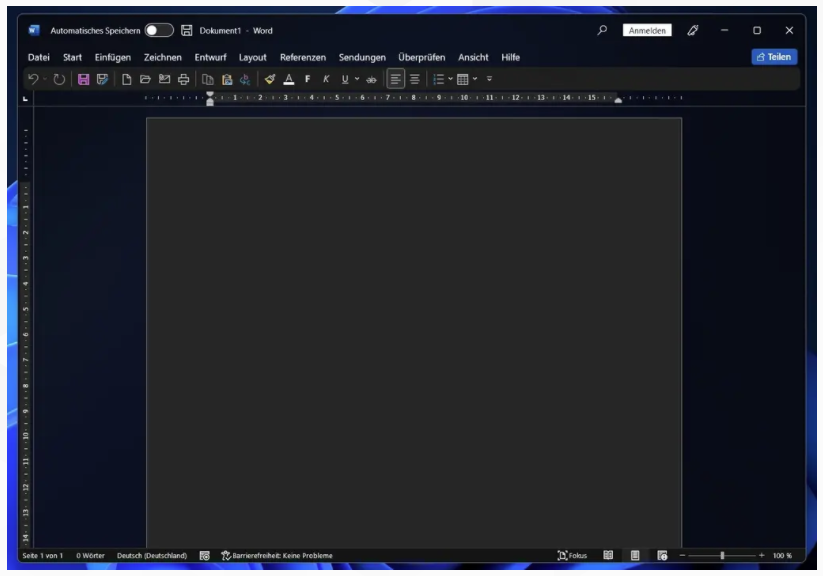The width and height of the screenshot is (823, 576).
Task: Click the pink Save icon in toolbar
Action: coord(83,79)
